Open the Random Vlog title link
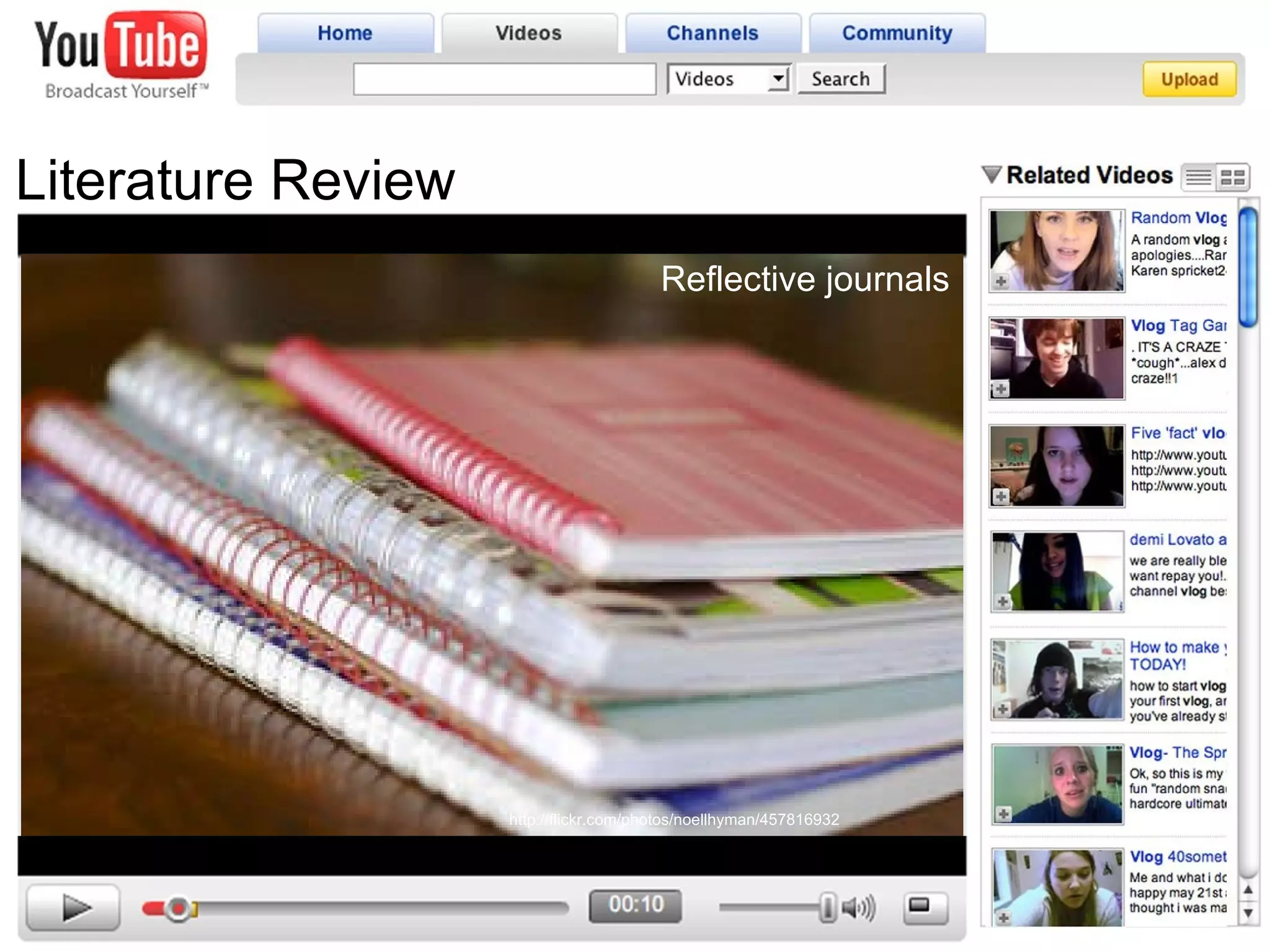Image resolution: width=1270 pixels, height=952 pixels. (x=1178, y=218)
